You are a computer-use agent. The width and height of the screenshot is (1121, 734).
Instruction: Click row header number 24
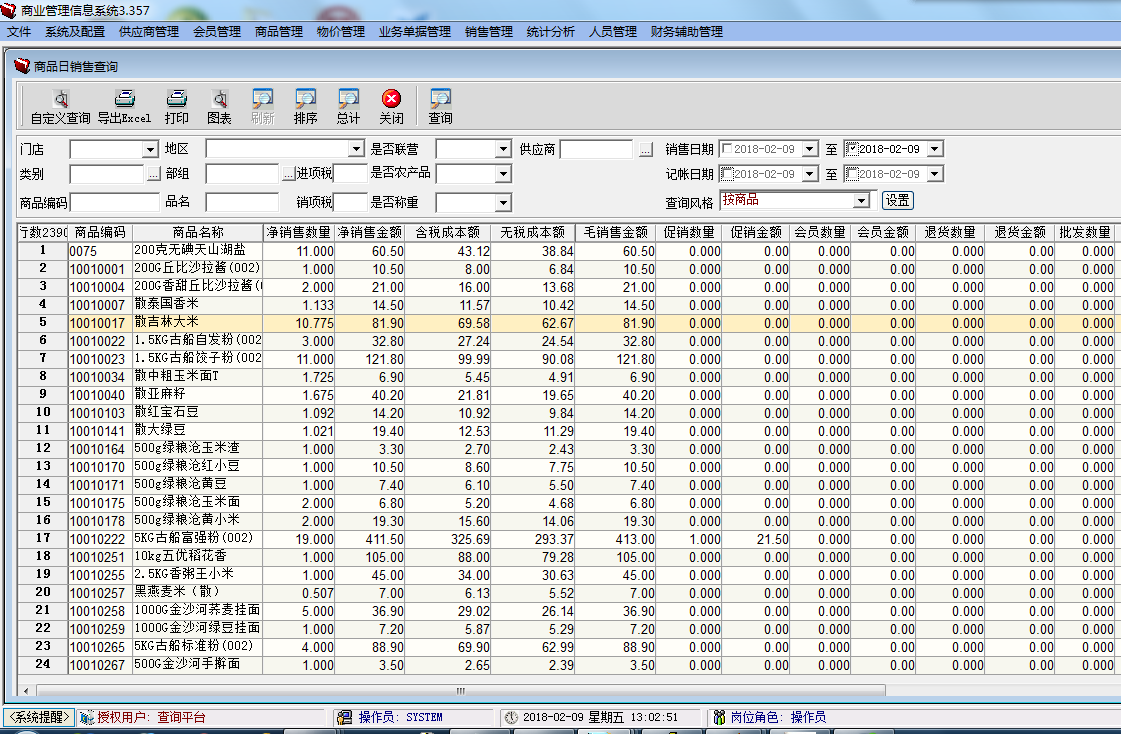(x=43, y=664)
